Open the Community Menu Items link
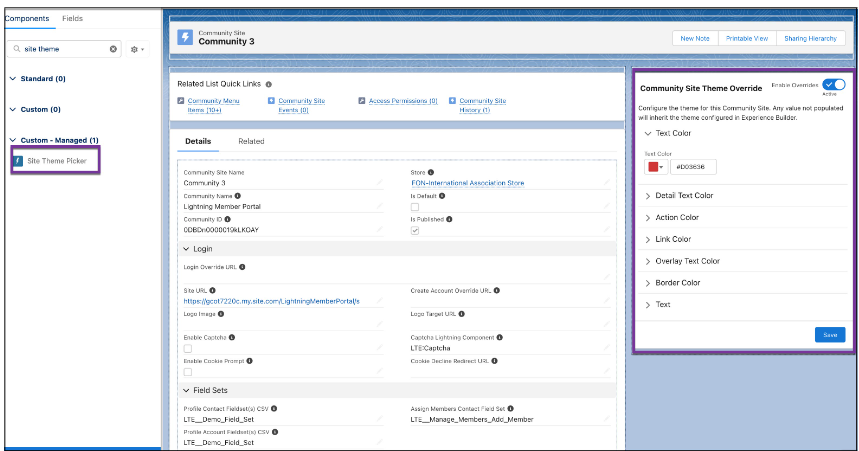859x451 pixels. (x=214, y=105)
